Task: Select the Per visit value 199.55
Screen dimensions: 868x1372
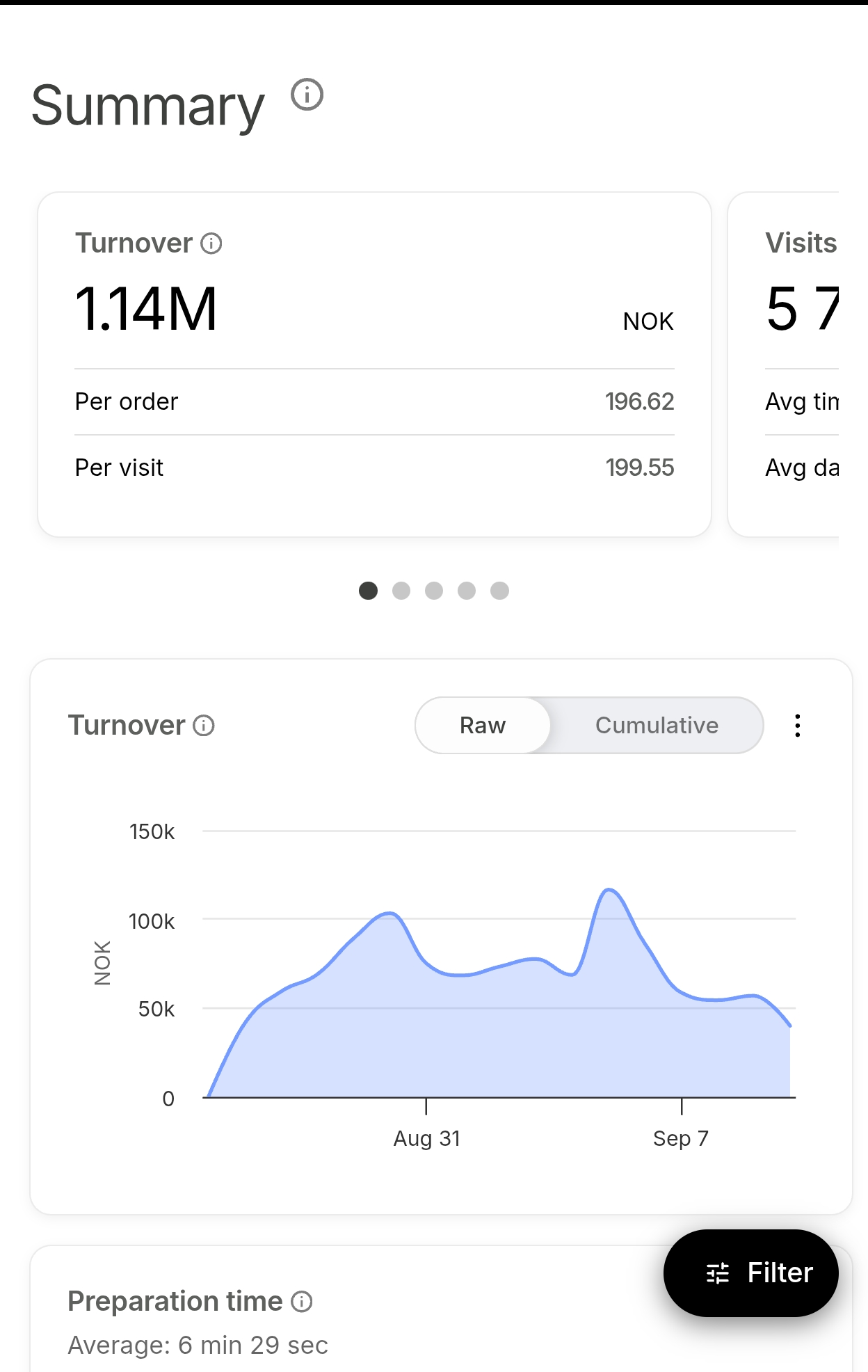Action: pyautogui.click(x=640, y=468)
